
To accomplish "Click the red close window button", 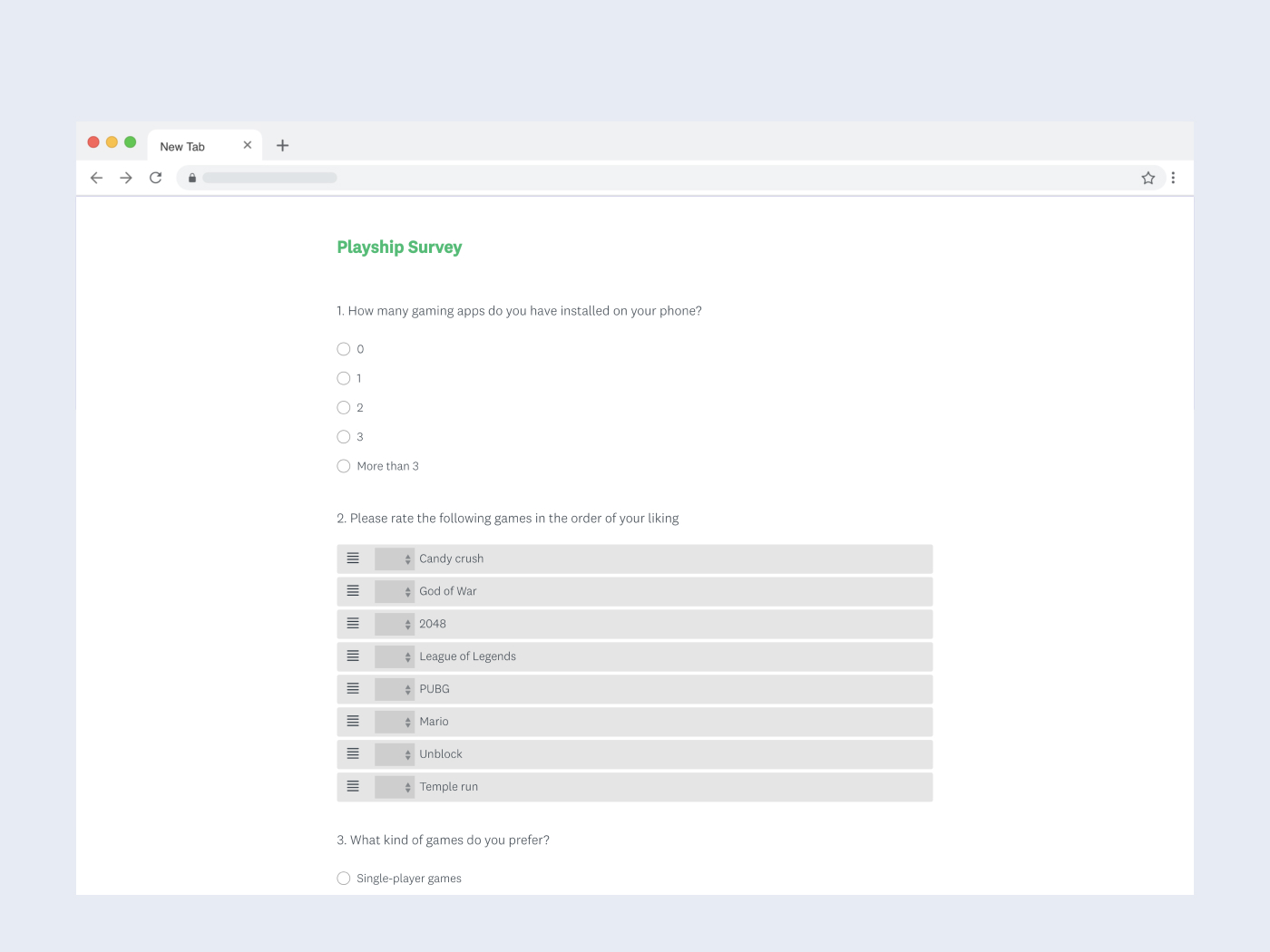I will 93,141.
